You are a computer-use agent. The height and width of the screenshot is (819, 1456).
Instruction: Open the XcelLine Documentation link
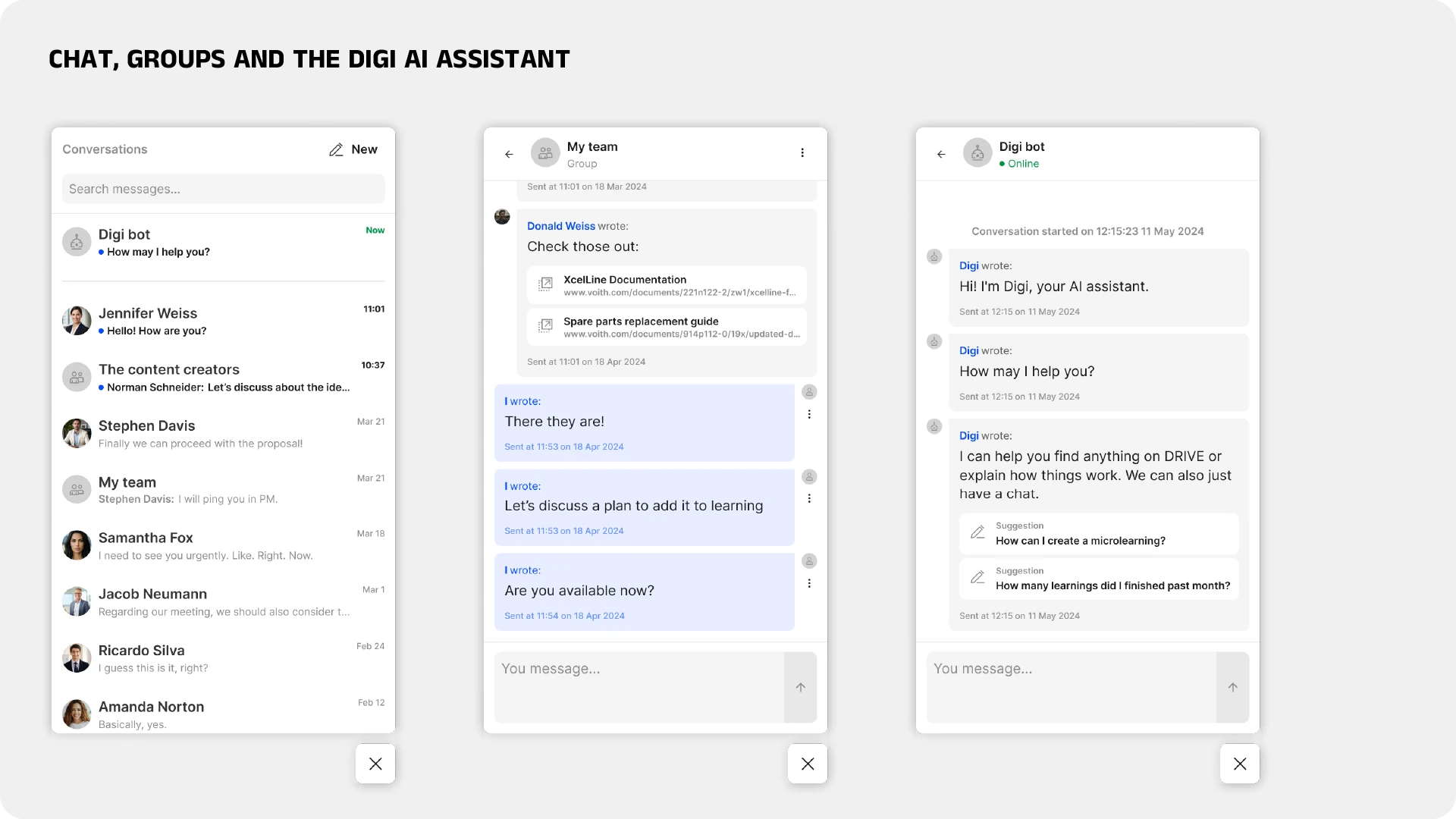point(667,285)
